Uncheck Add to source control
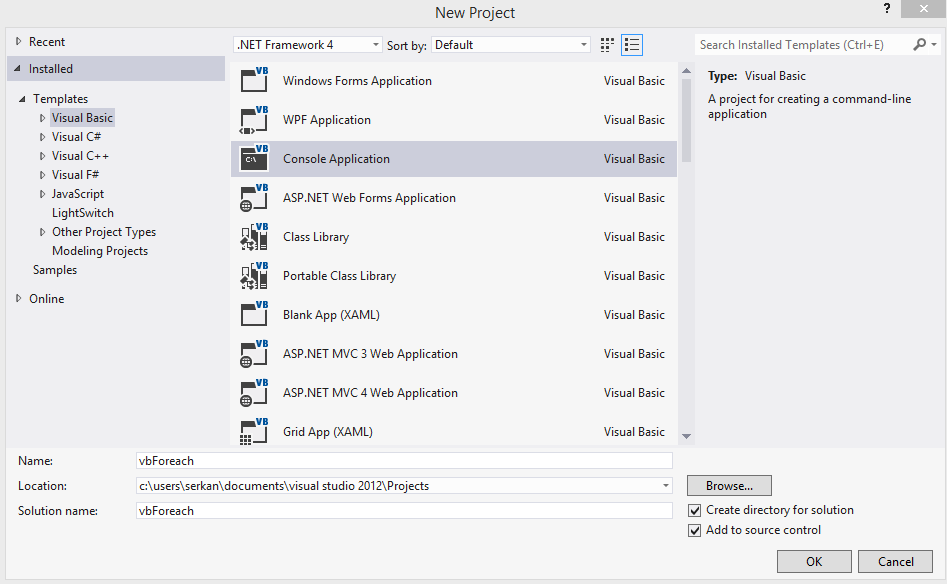947x584 pixels. (x=695, y=530)
